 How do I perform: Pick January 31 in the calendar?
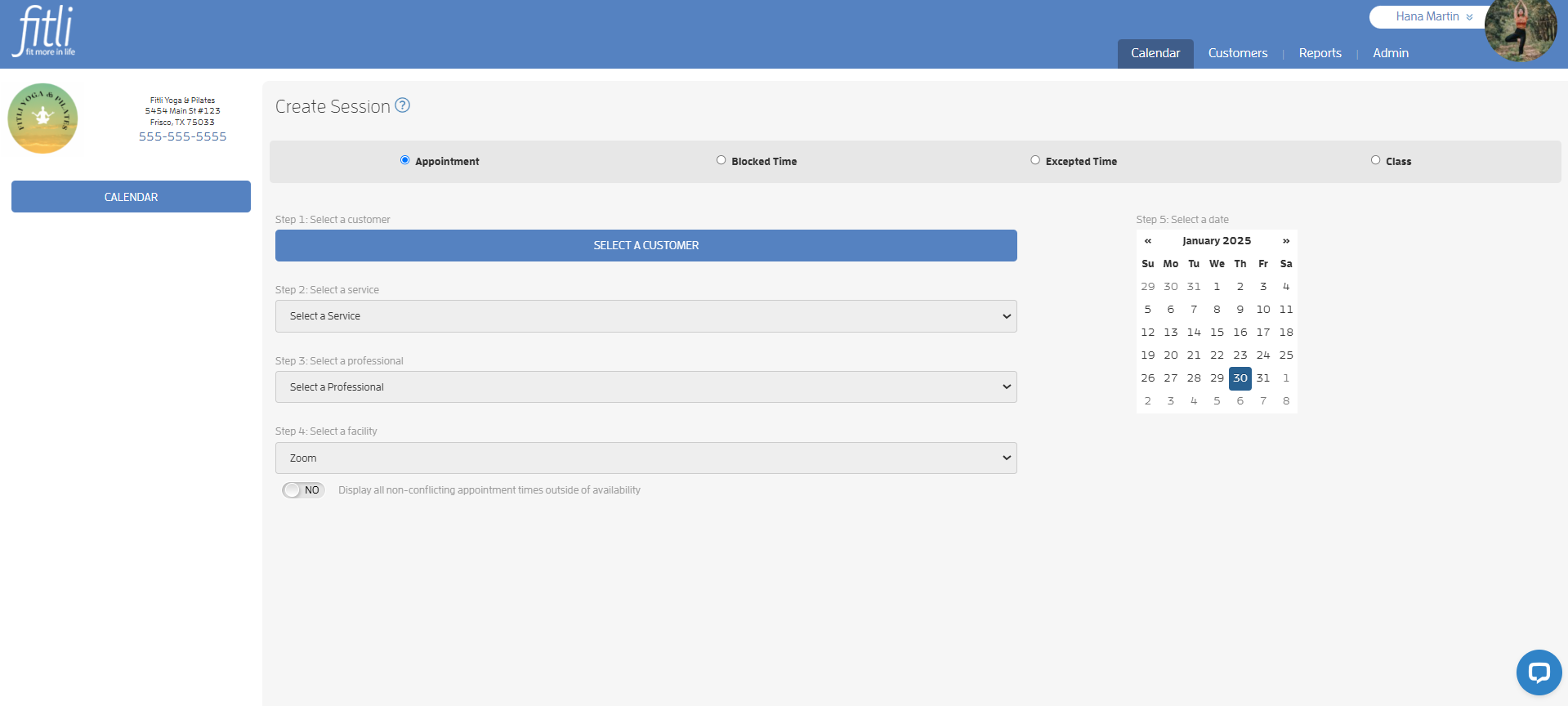pos(1263,378)
